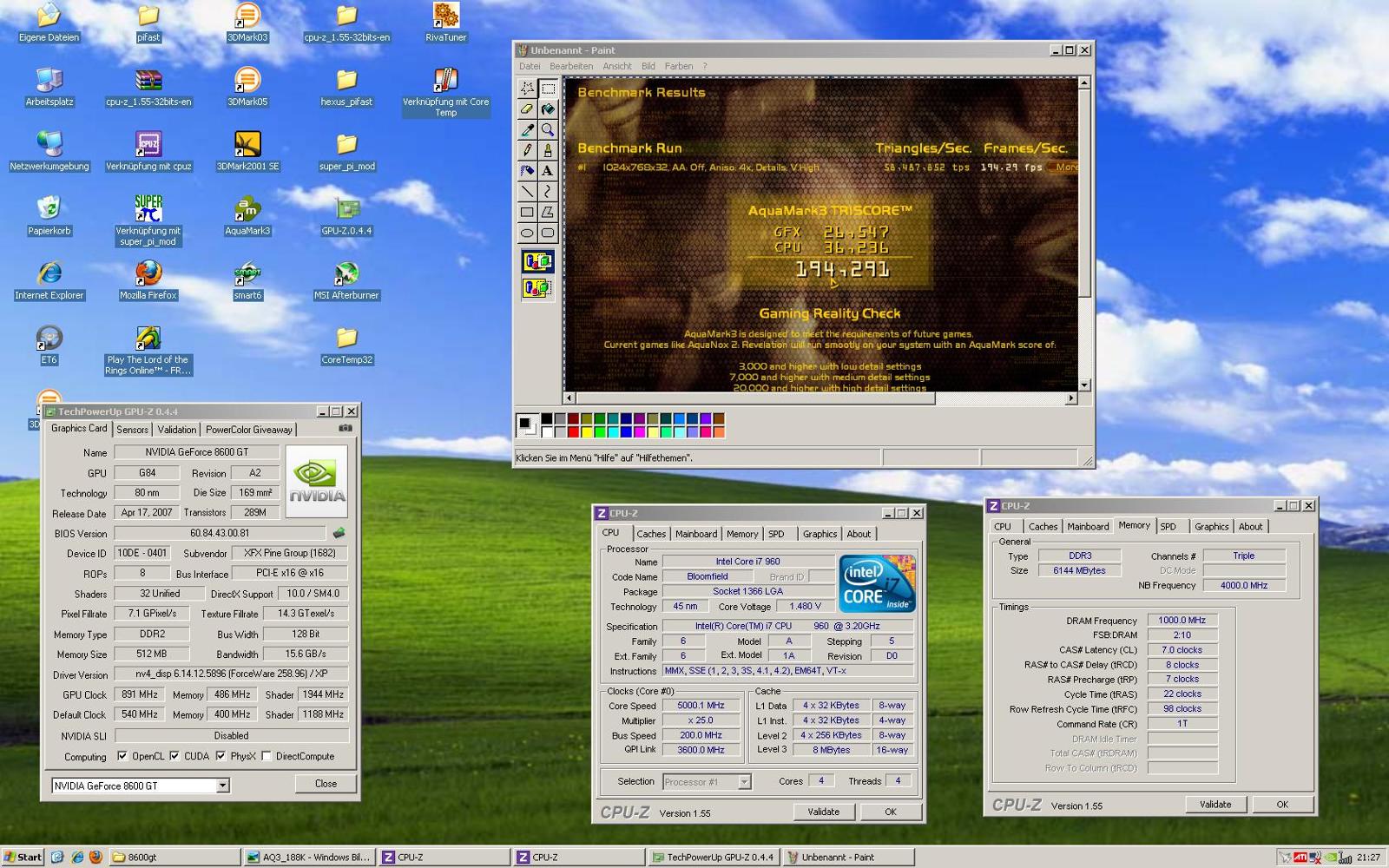The width and height of the screenshot is (1389, 868).
Task: Choose the Ellipse tool in Paint
Action: (527, 233)
